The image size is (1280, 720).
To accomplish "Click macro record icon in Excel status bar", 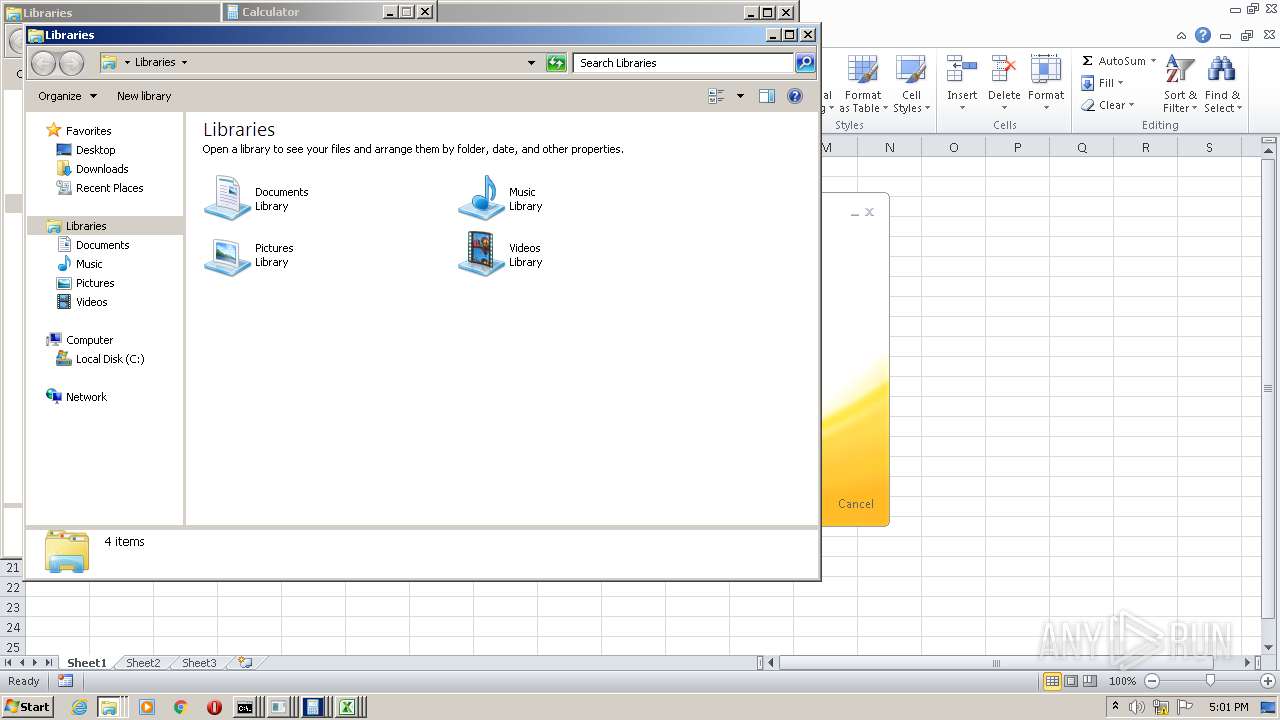I will point(65,681).
